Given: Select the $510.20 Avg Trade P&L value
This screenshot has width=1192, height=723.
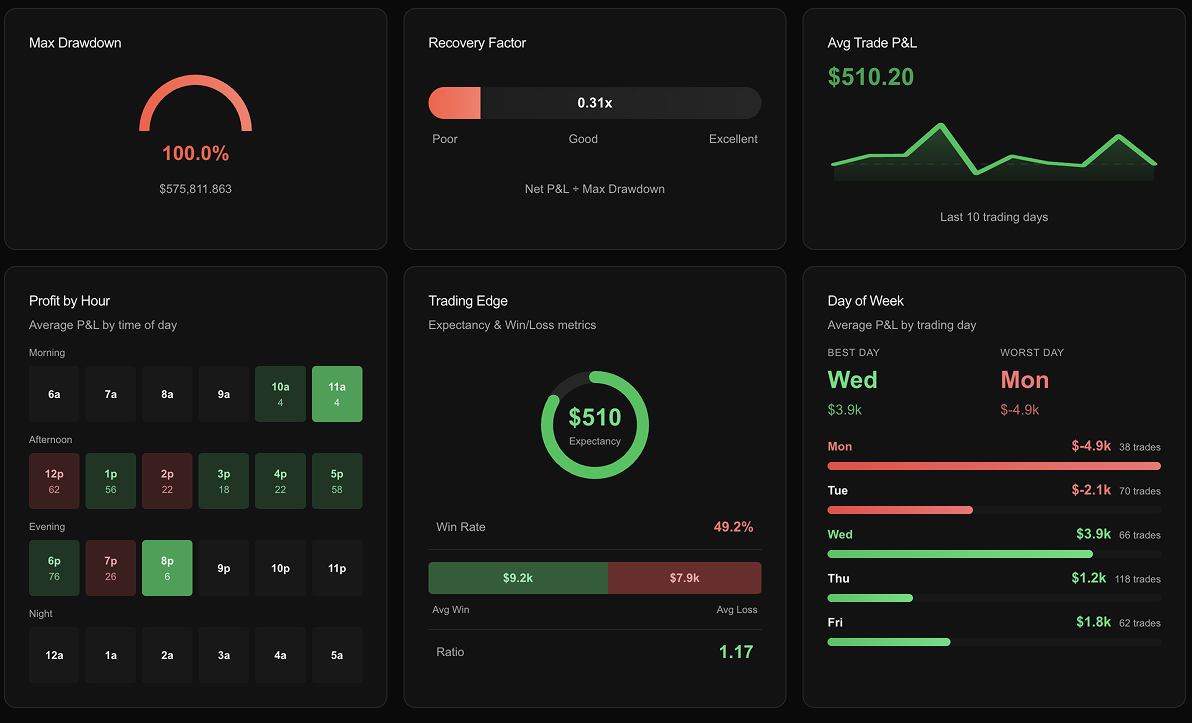Looking at the screenshot, I should point(870,76).
